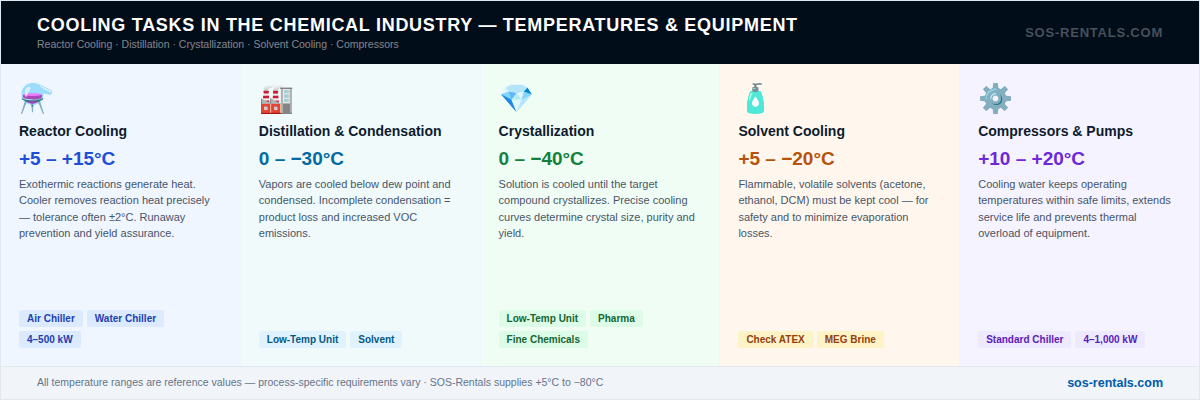Select the MEG Brine tag
1200x400 pixels.
coord(850,339)
